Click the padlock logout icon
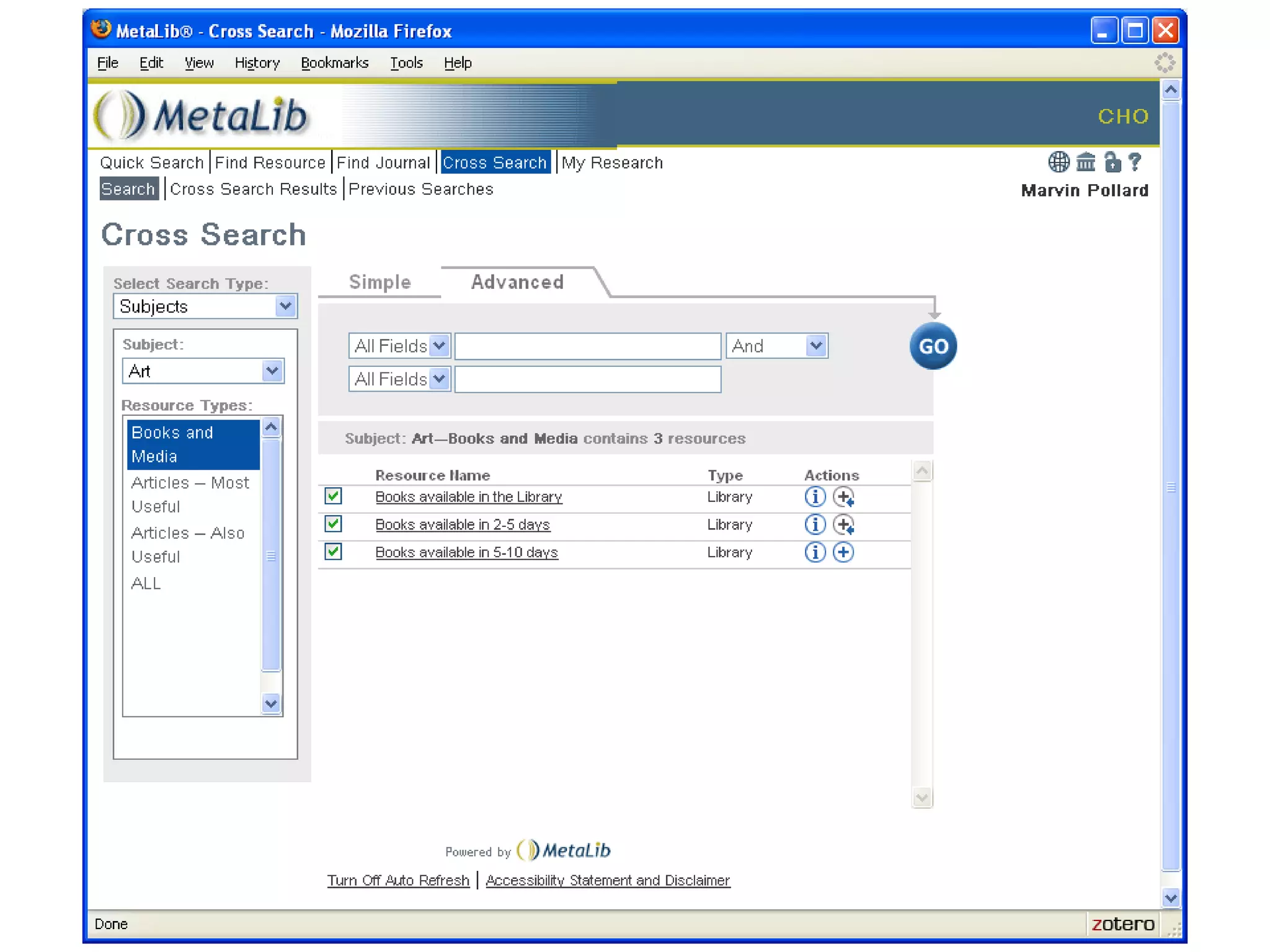This screenshot has height=952, width=1270. click(1112, 162)
